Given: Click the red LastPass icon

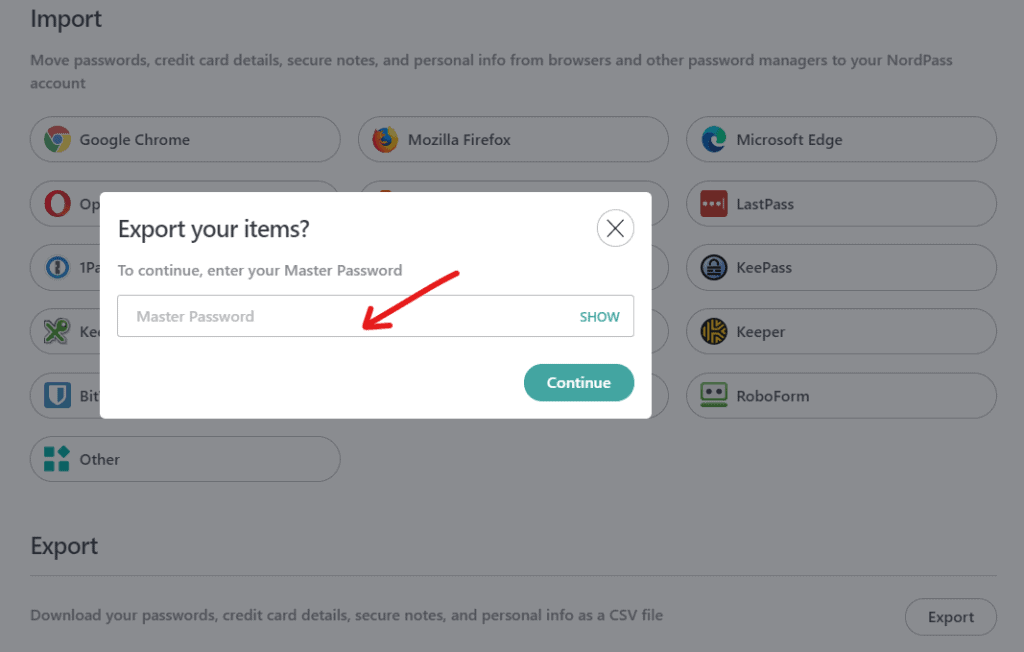Looking at the screenshot, I should pos(713,204).
